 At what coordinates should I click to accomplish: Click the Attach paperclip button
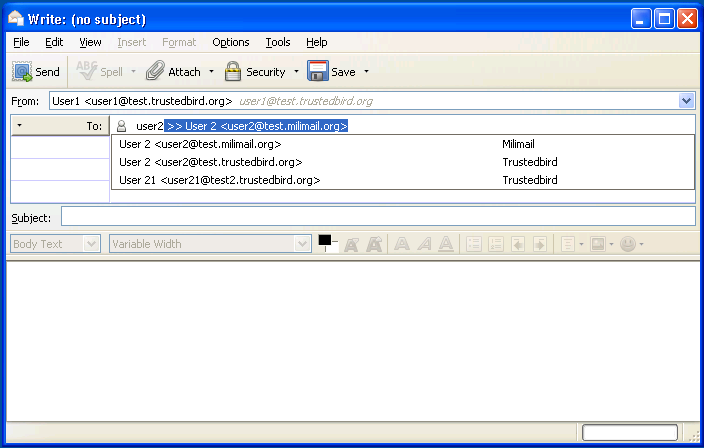(x=173, y=72)
